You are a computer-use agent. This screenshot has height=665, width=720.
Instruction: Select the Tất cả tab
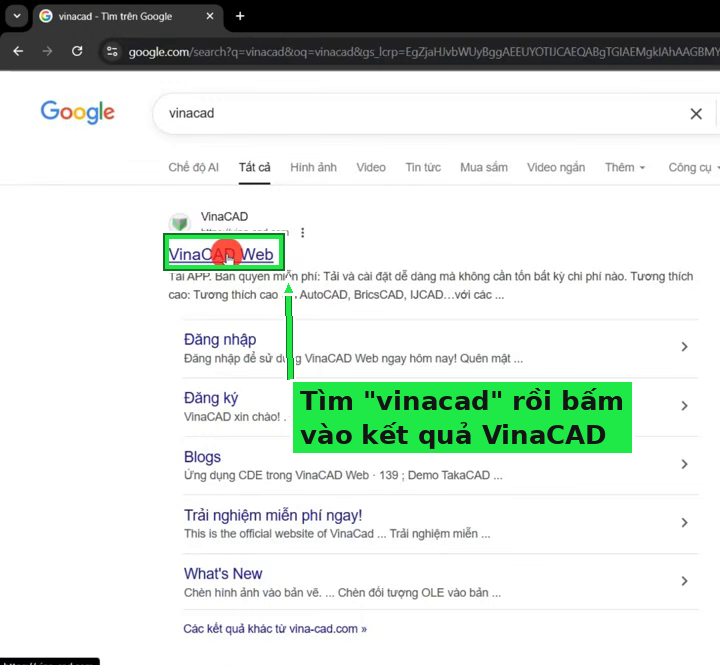254,167
